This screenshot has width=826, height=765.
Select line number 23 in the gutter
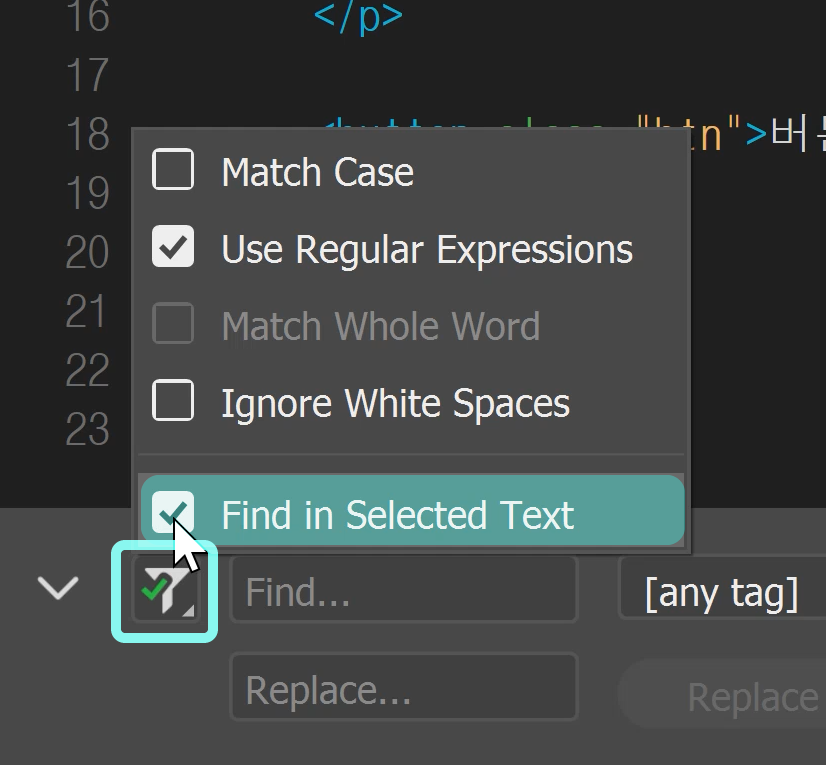click(87, 430)
